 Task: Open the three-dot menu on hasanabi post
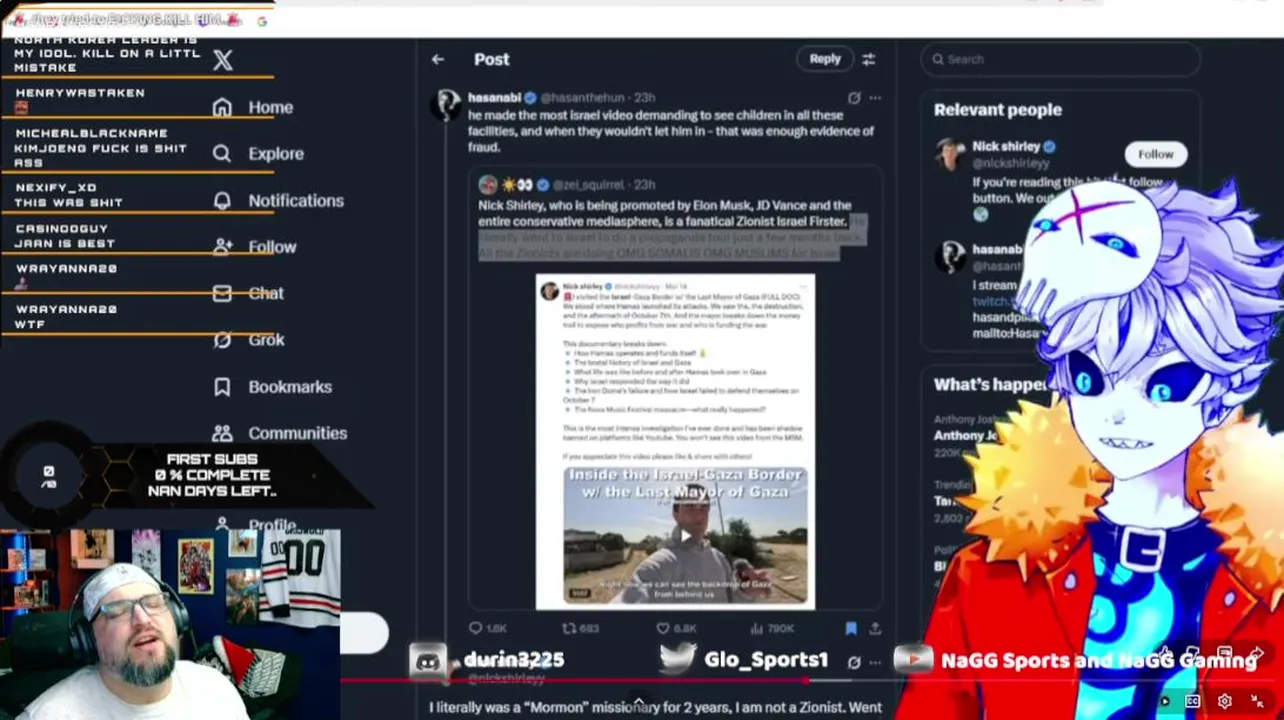[x=875, y=98]
